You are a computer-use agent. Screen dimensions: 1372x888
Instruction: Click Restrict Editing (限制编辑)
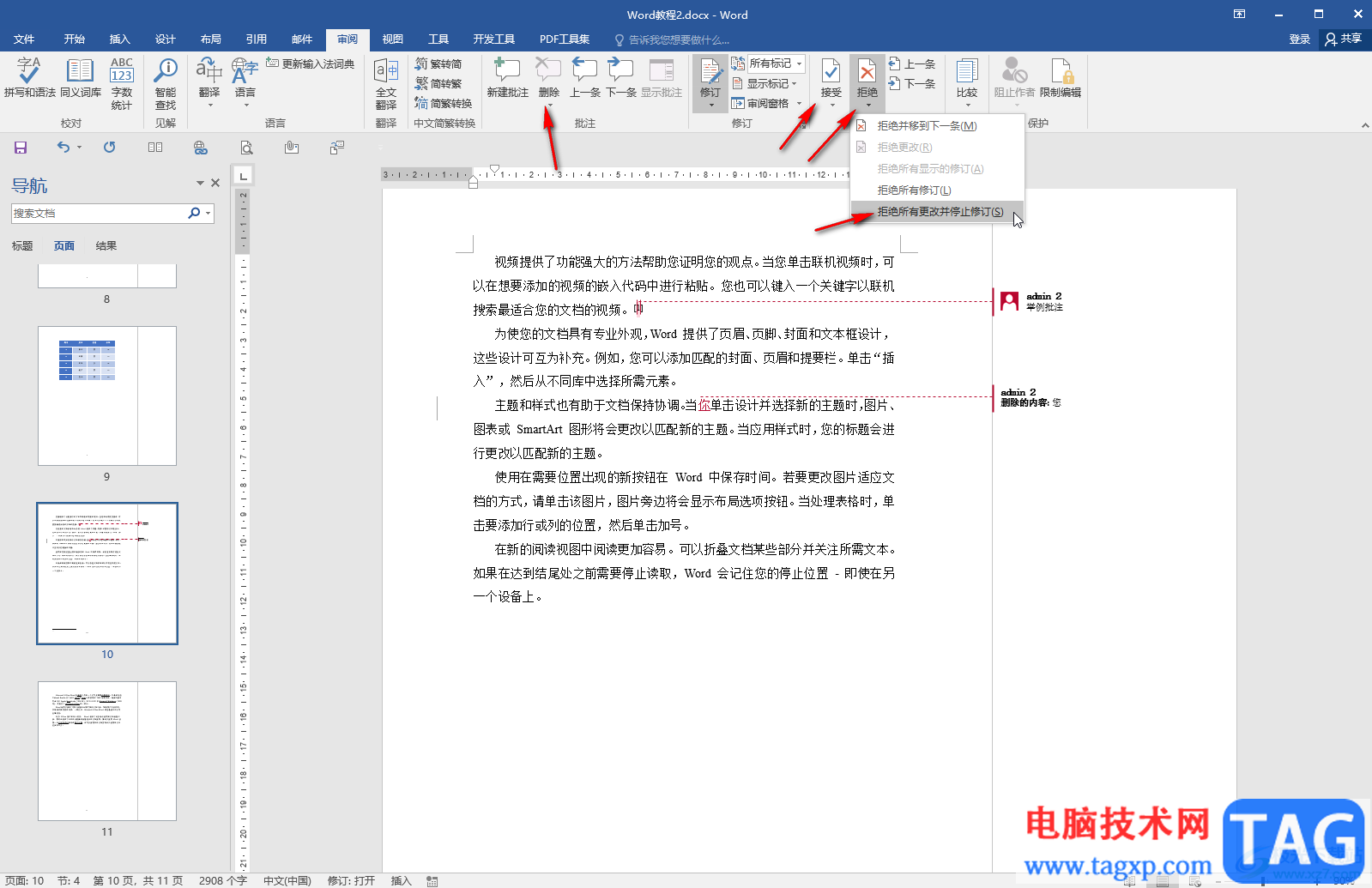click(x=1061, y=78)
